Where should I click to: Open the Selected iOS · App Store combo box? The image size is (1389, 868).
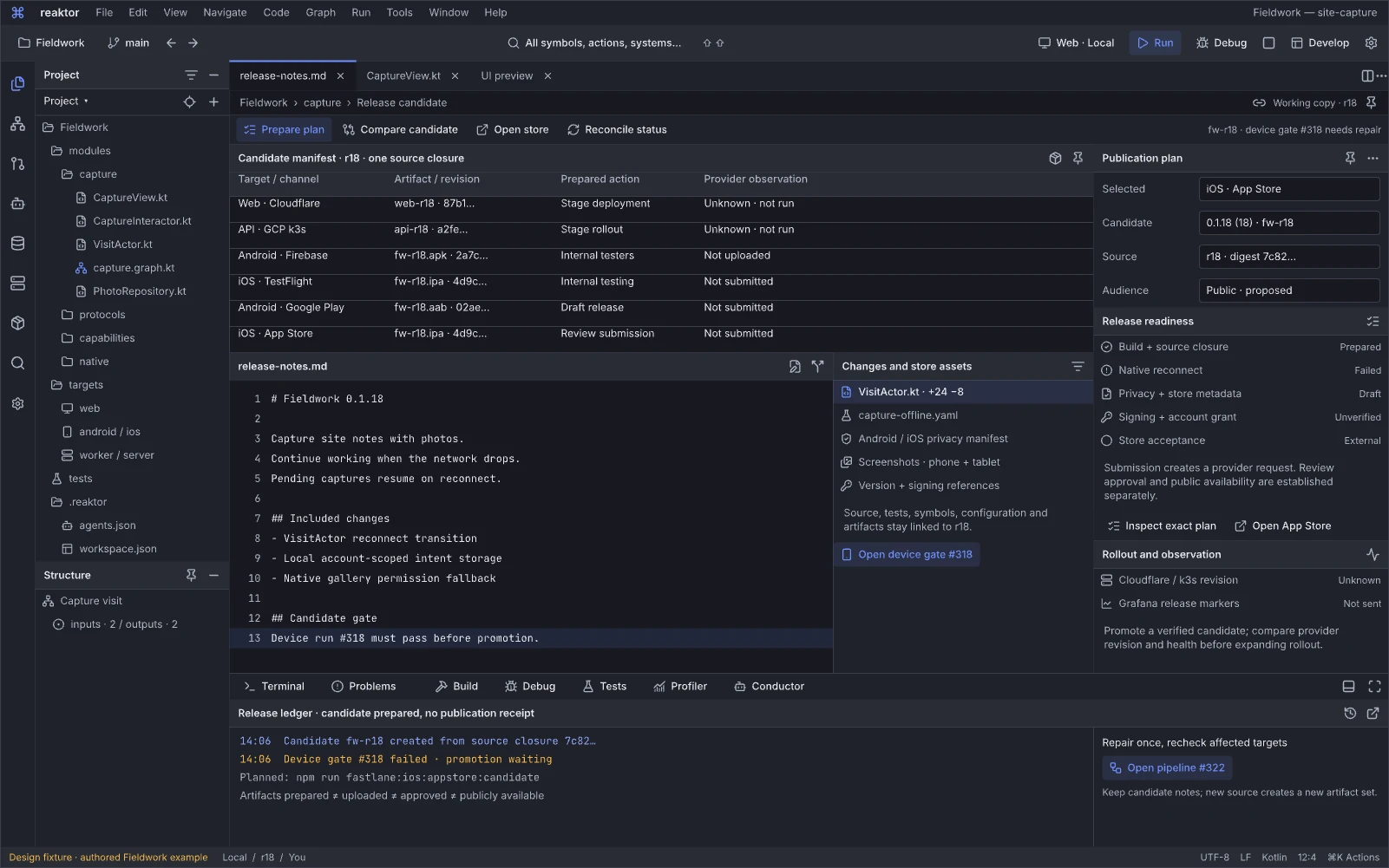click(x=1289, y=189)
